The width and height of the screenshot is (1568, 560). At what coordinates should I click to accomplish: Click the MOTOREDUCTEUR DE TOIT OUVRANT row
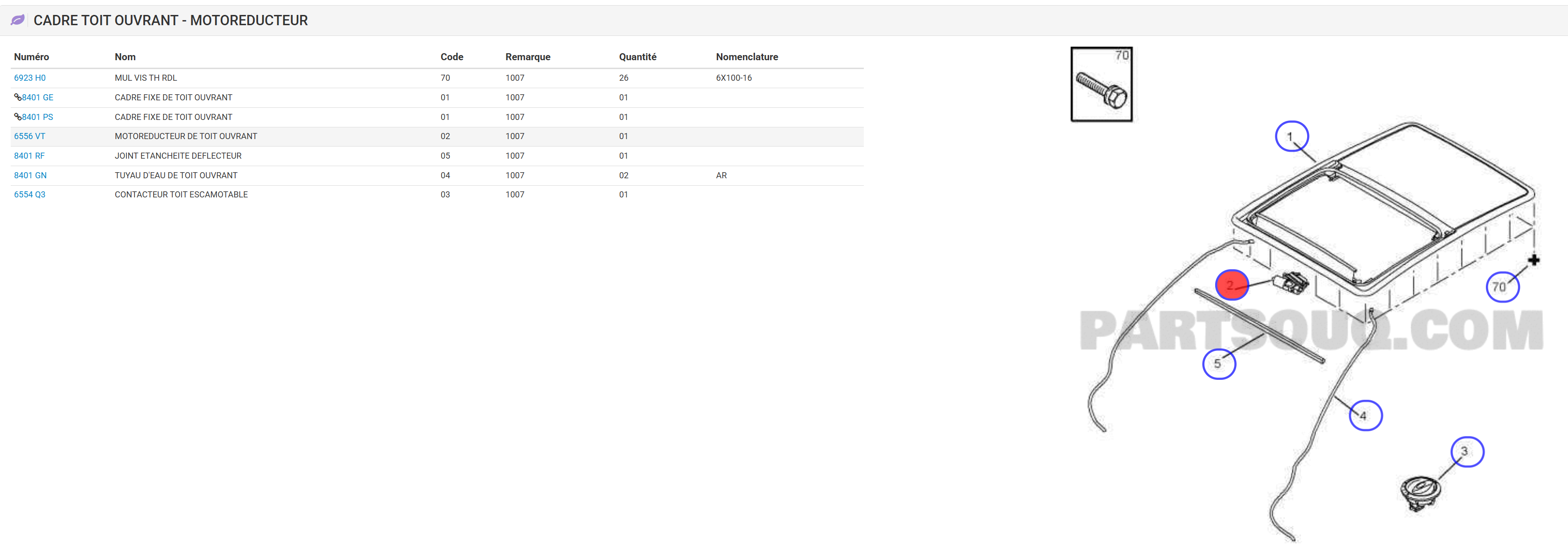pos(186,136)
